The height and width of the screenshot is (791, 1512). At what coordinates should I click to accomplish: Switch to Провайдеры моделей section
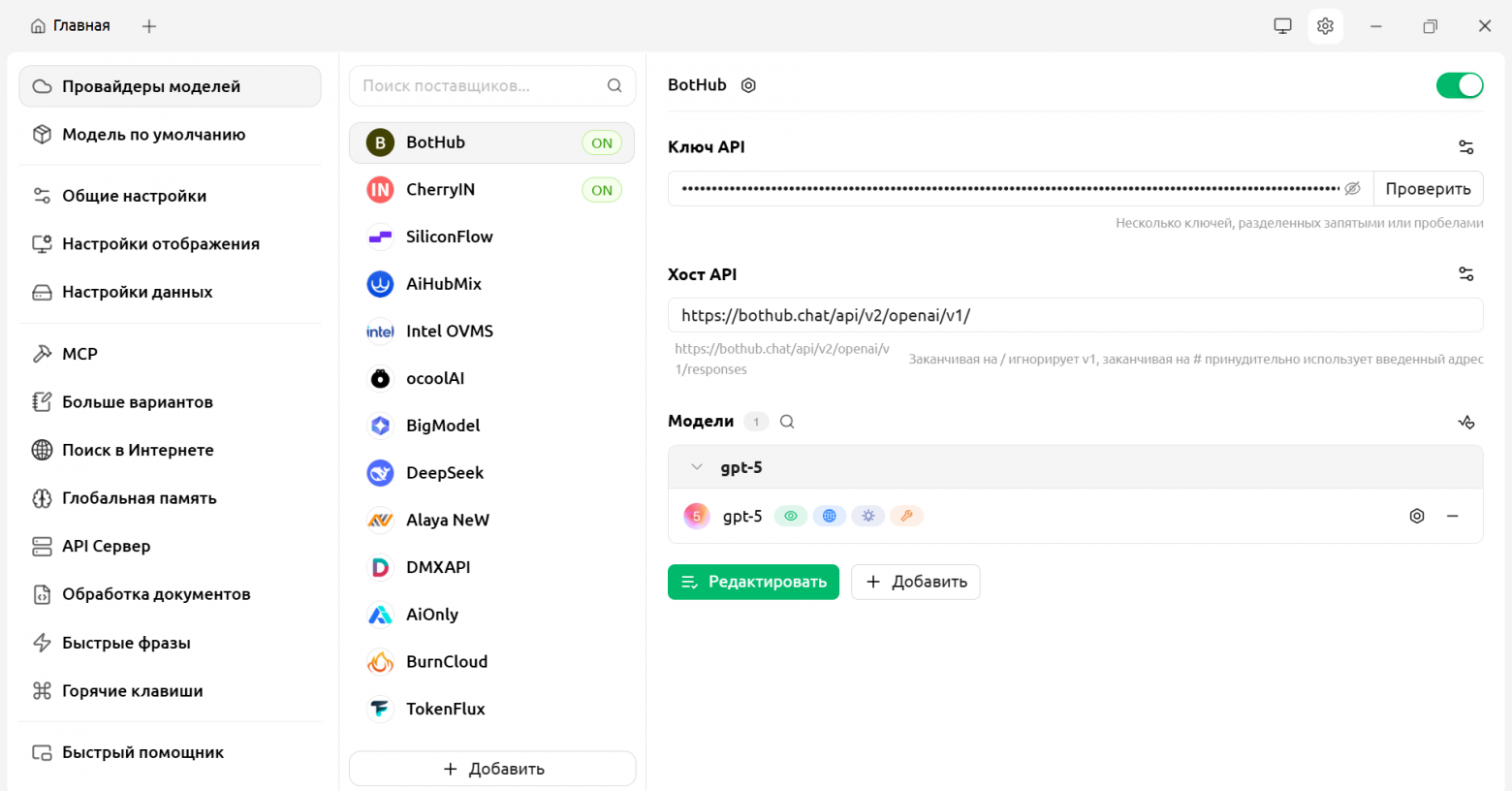tap(142, 85)
